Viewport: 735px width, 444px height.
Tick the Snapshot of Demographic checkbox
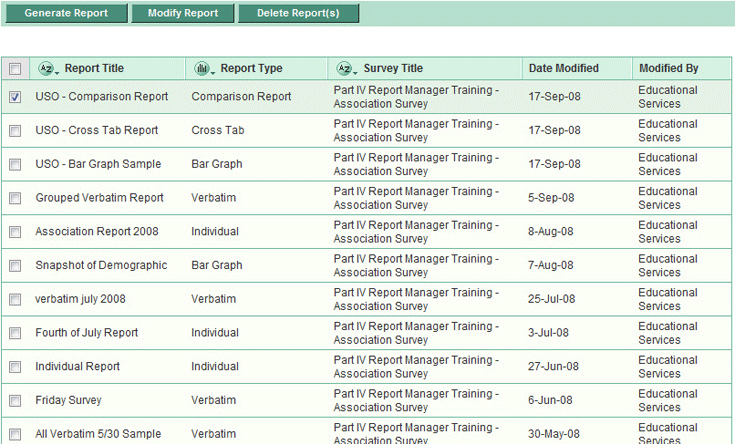15,266
